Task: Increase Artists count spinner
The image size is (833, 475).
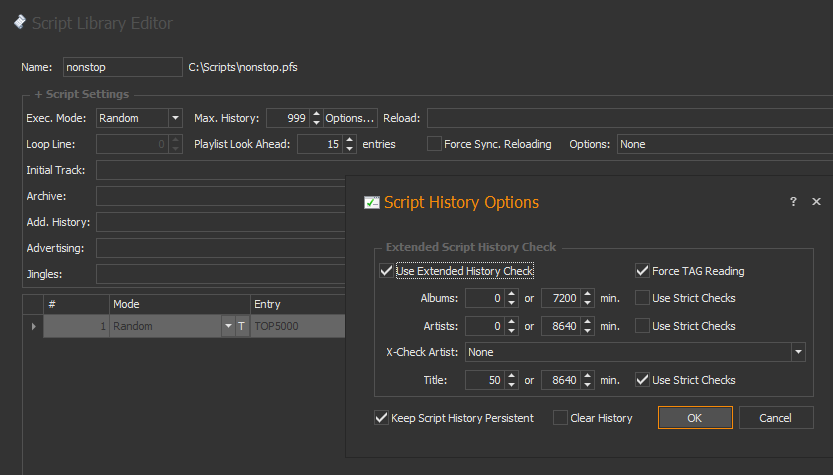Action: pos(511,321)
